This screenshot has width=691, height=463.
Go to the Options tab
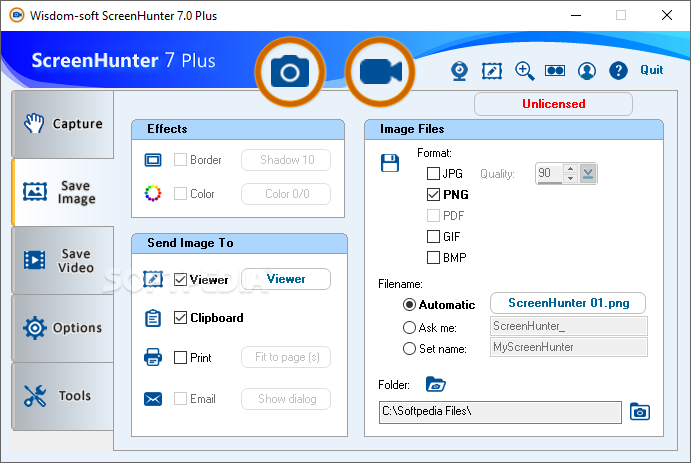tap(63, 328)
